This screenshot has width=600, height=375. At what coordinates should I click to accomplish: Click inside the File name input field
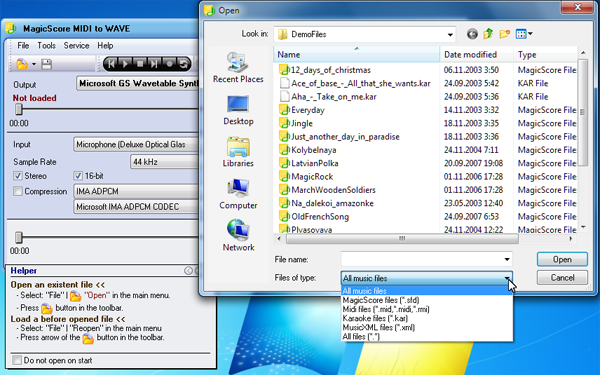pyautogui.click(x=421, y=259)
